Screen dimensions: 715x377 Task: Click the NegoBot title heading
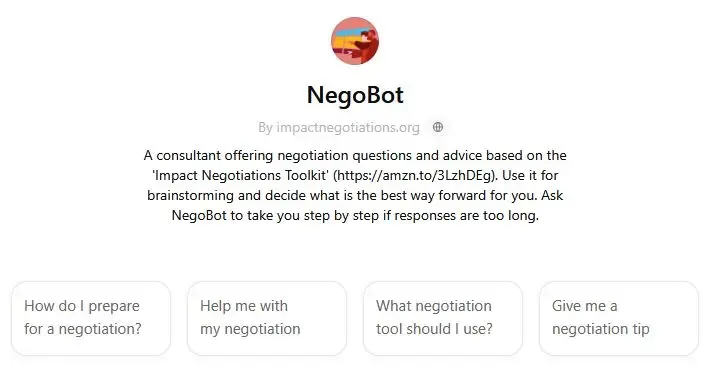click(355, 95)
